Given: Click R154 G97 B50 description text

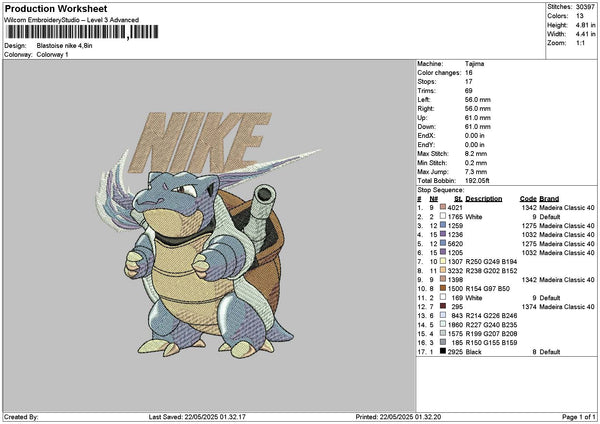Looking at the screenshot, I should click(488, 289).
